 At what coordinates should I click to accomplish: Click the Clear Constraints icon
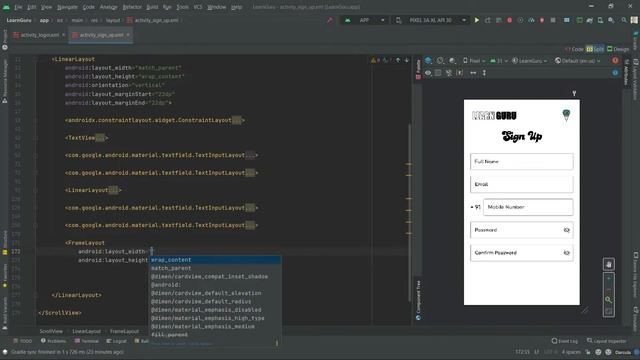click(449, 73)
